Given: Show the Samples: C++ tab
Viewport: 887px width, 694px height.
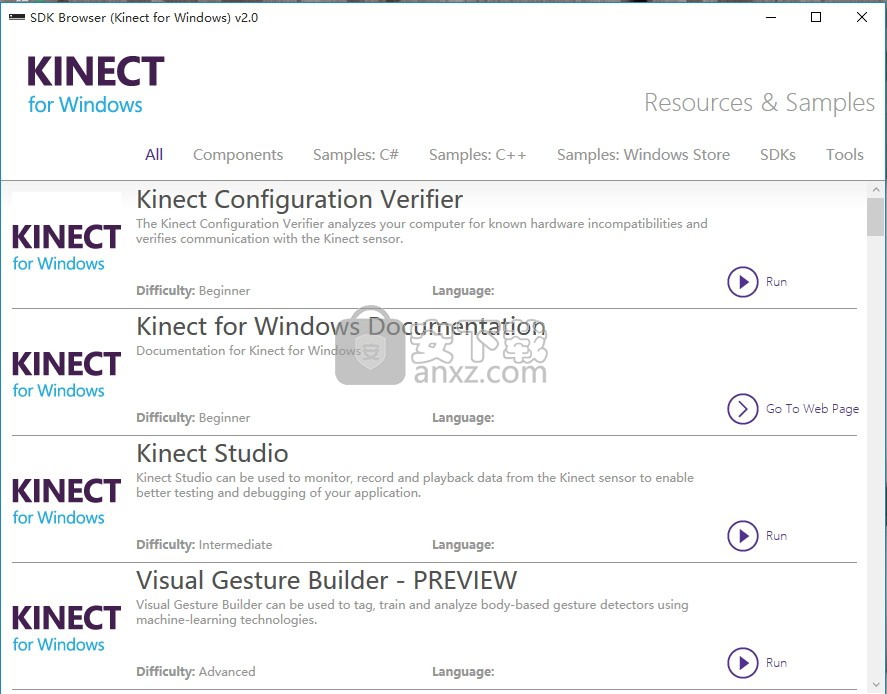Looking at the screenshot, I should point(477,155).
